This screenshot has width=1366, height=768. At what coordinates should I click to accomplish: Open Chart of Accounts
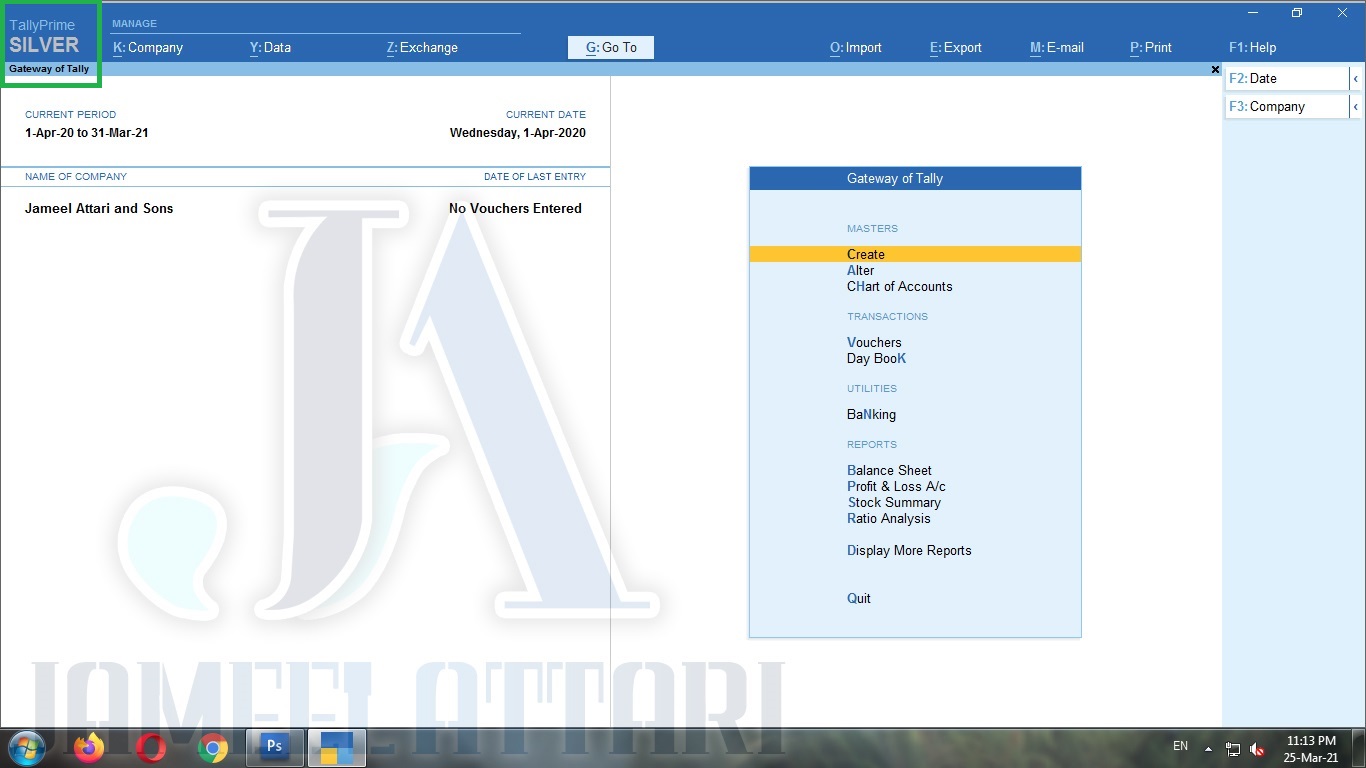point(900,286)
